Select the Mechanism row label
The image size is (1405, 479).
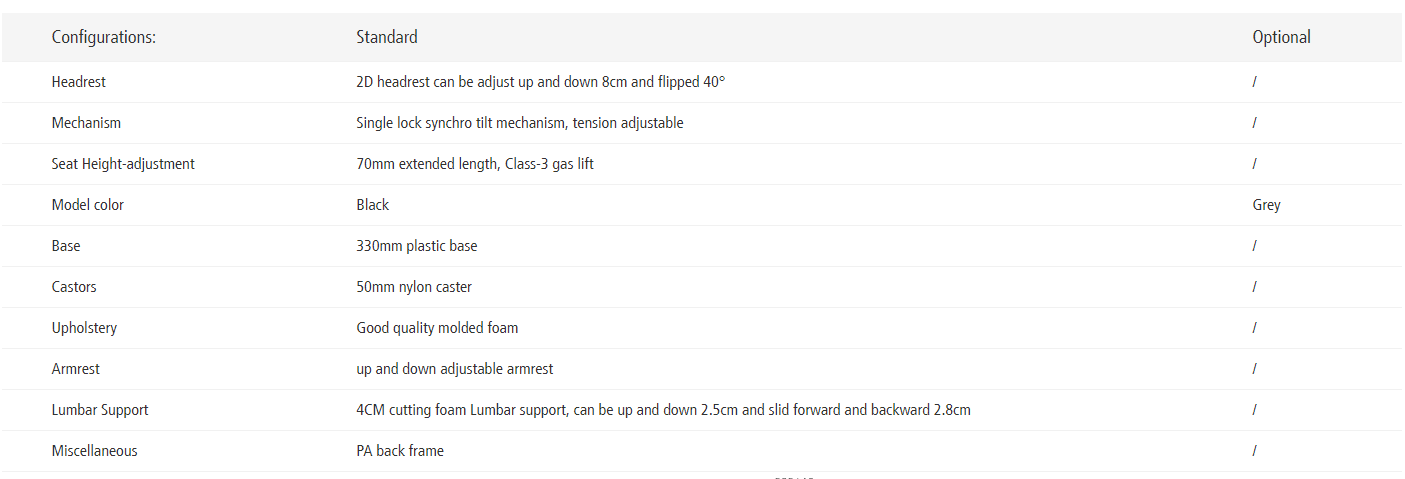pyautogui.click(x=86, y=123)
